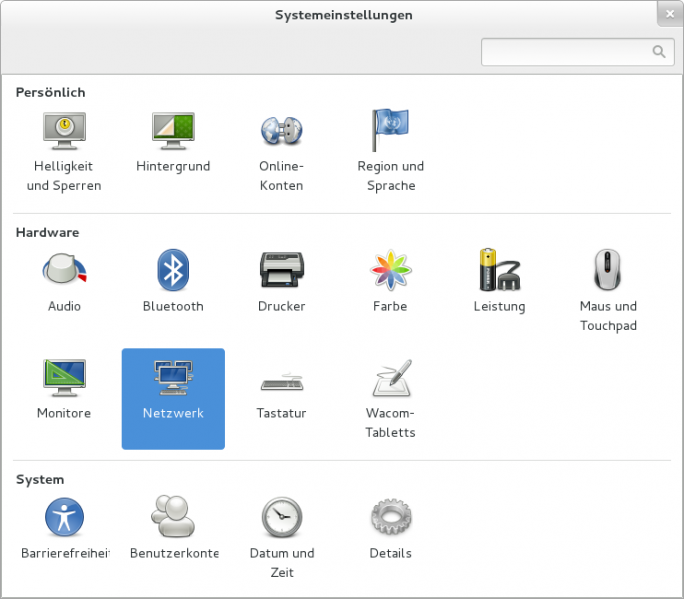
Task: Open Datum und Zeit settings
Action: (x=281, y=537)
